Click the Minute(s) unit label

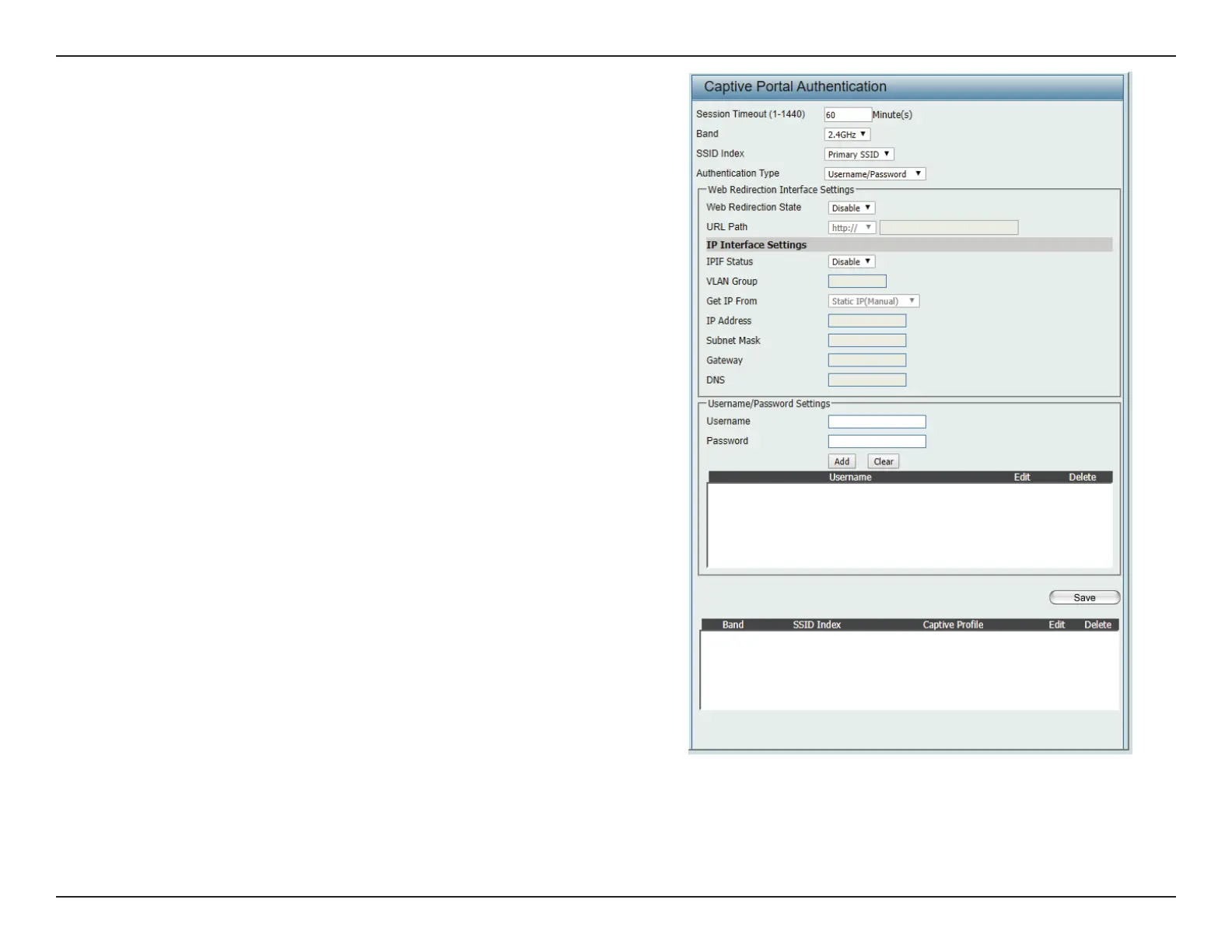892,115
